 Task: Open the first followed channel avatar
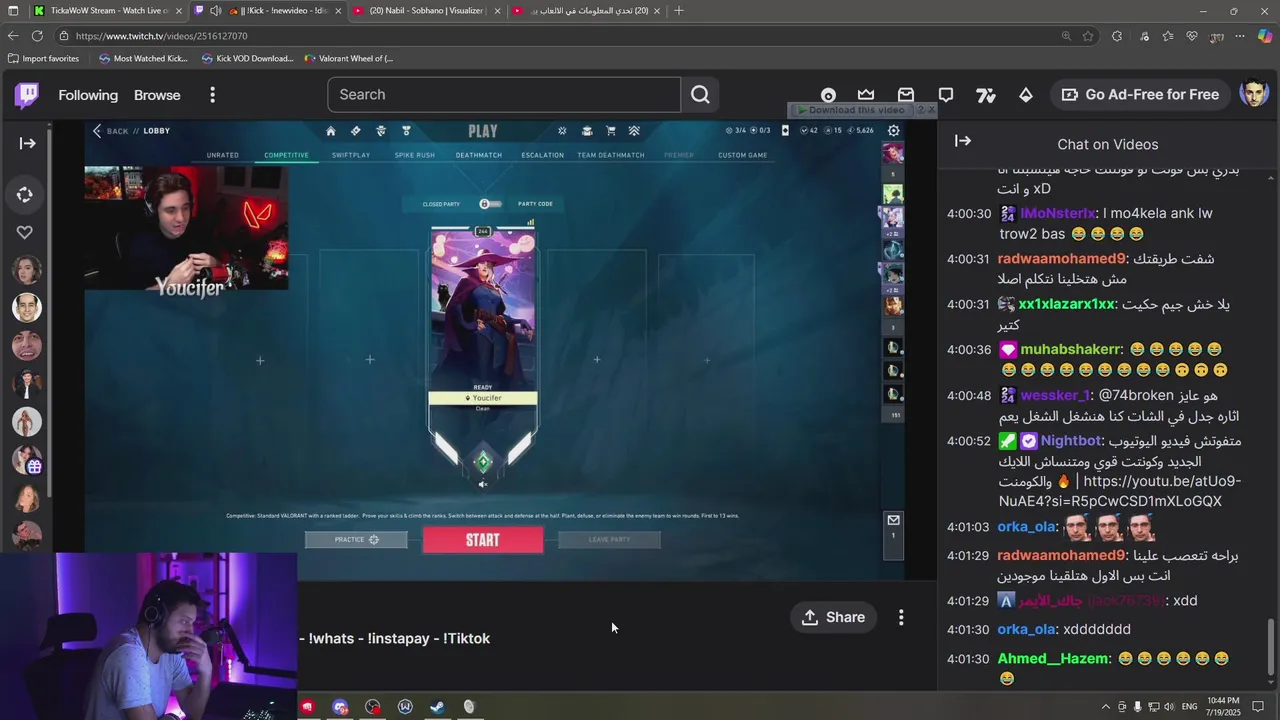pyautogui.click(x=27, y=270)
